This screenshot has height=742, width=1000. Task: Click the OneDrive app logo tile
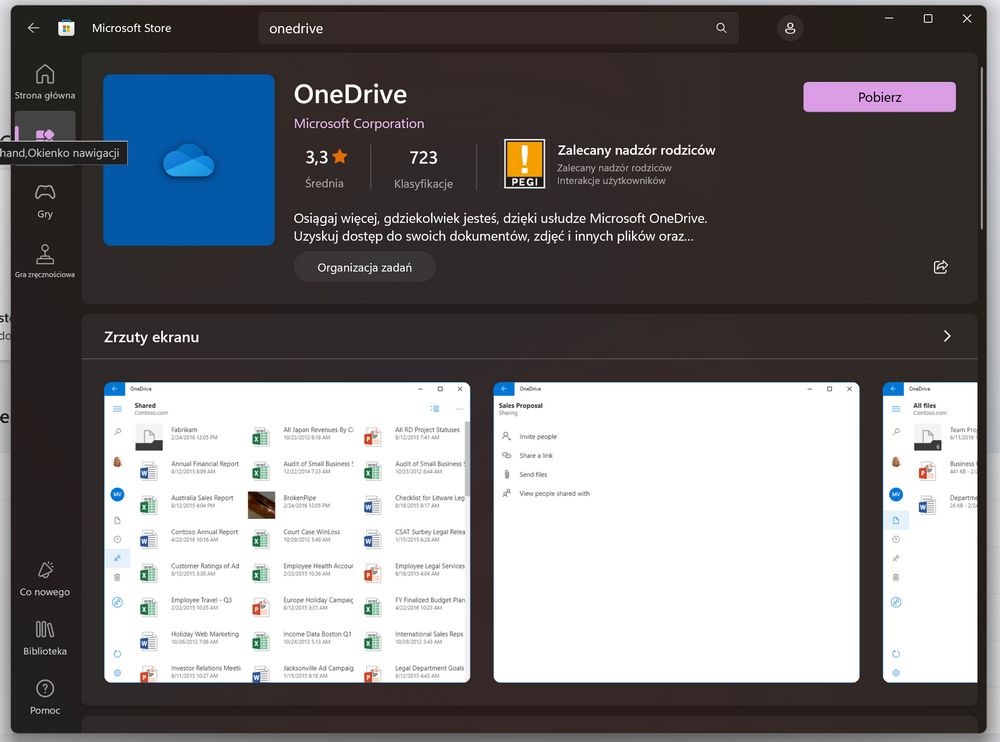[x=189, y=160]
